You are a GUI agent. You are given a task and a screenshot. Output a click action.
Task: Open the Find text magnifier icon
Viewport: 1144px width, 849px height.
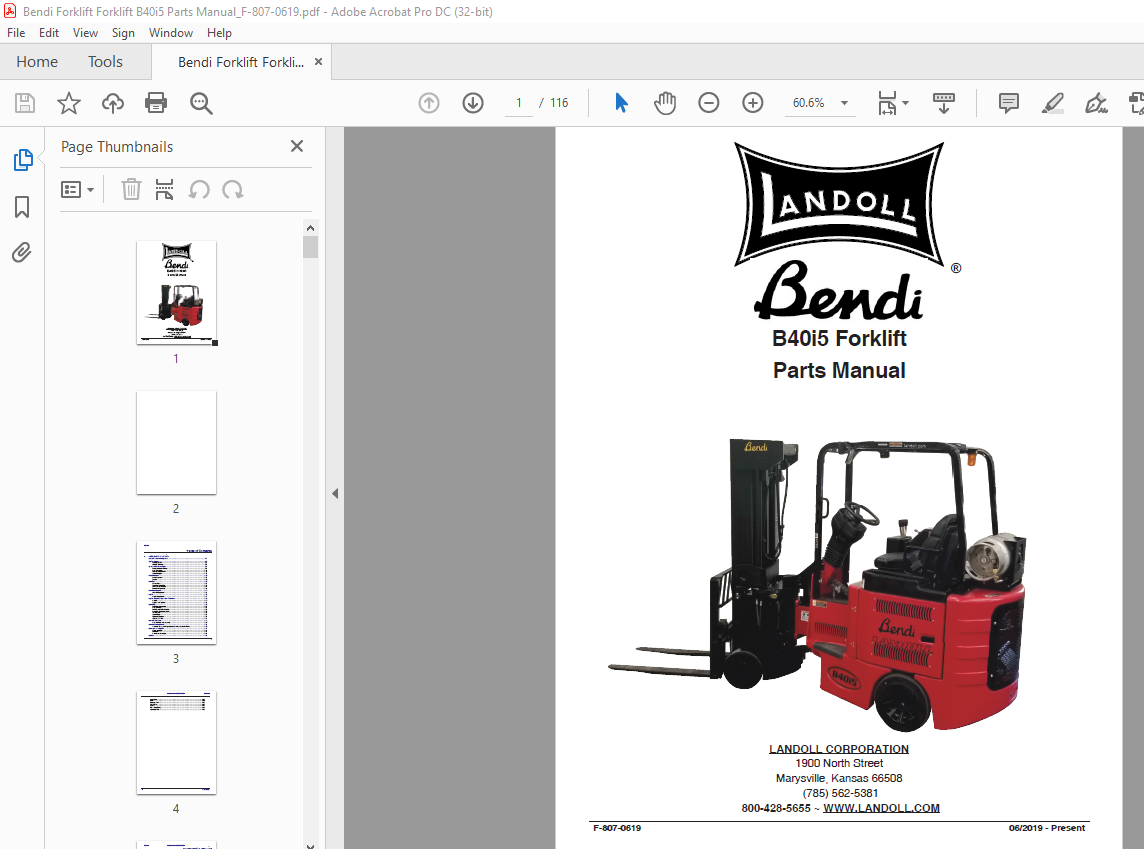[x=201, y=104]
